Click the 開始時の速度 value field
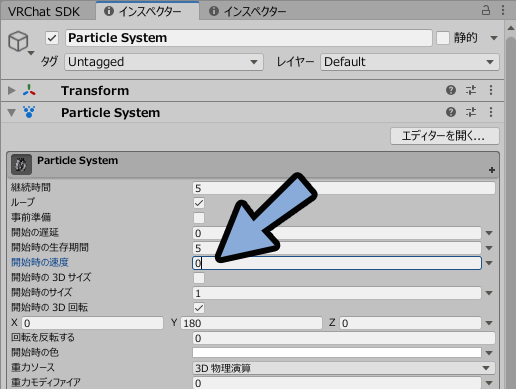The width and height of the screenshot is (516, 389). click(337, 263)
